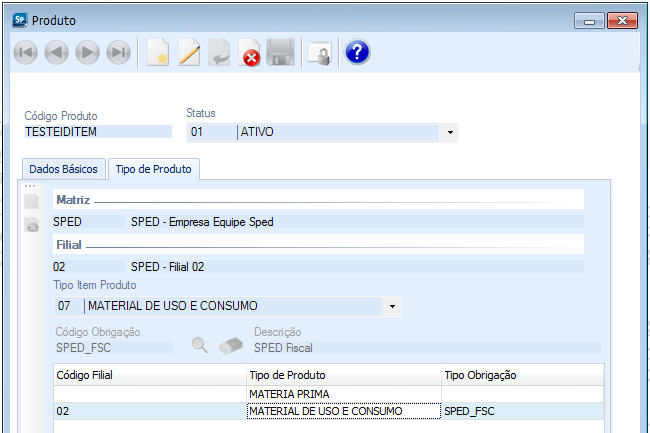Click SPED - Empresa Equipe Sped text
The height and width of the screenshot is (433, 650).
tap(202, 222)
